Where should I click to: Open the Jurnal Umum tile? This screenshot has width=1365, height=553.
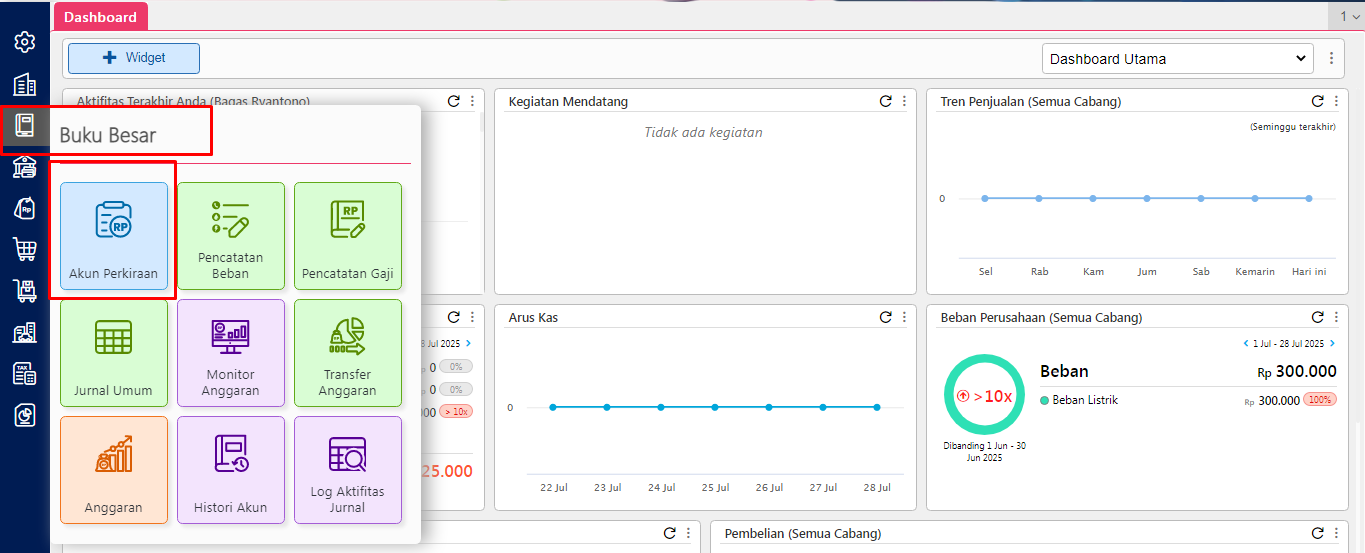coord(113,353)
